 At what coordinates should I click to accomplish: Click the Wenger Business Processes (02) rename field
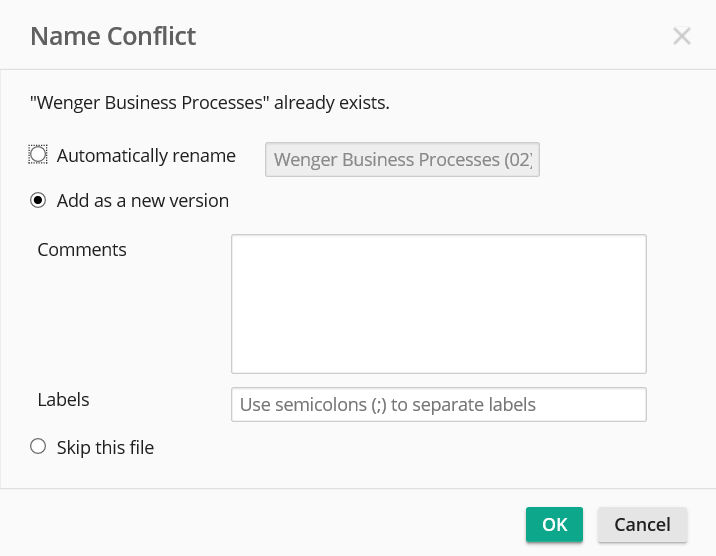pyautogui.click(x=402, y=160)
